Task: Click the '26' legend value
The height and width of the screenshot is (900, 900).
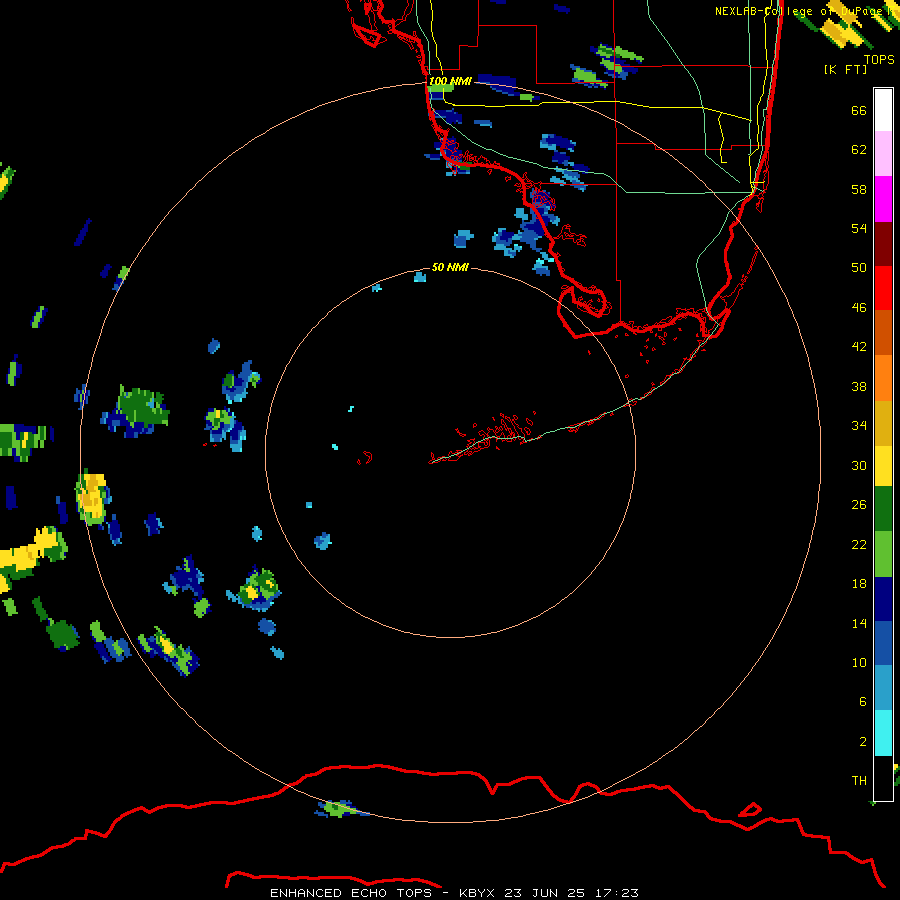Action: 859,505
